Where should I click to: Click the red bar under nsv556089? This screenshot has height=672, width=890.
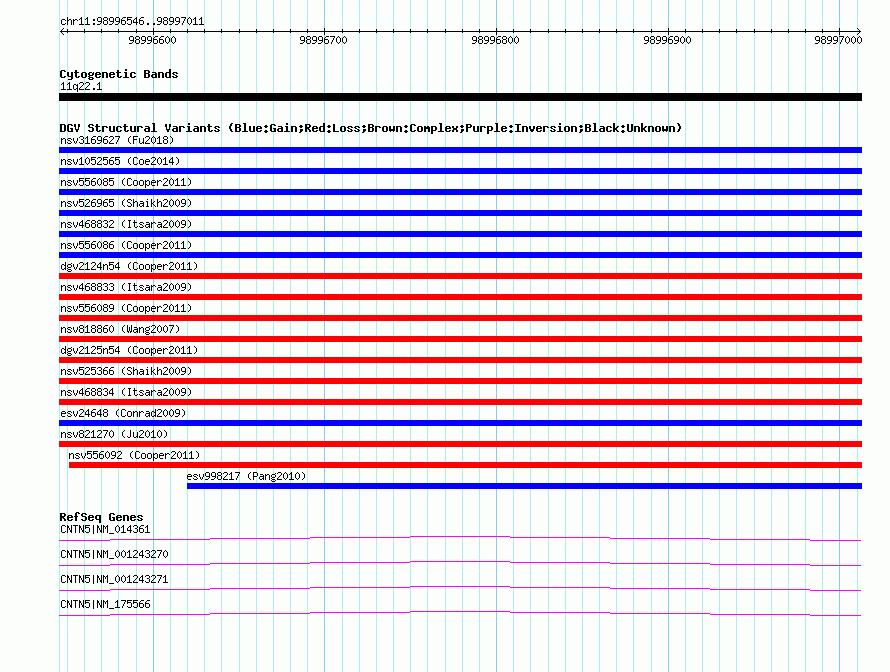point(460,318)
